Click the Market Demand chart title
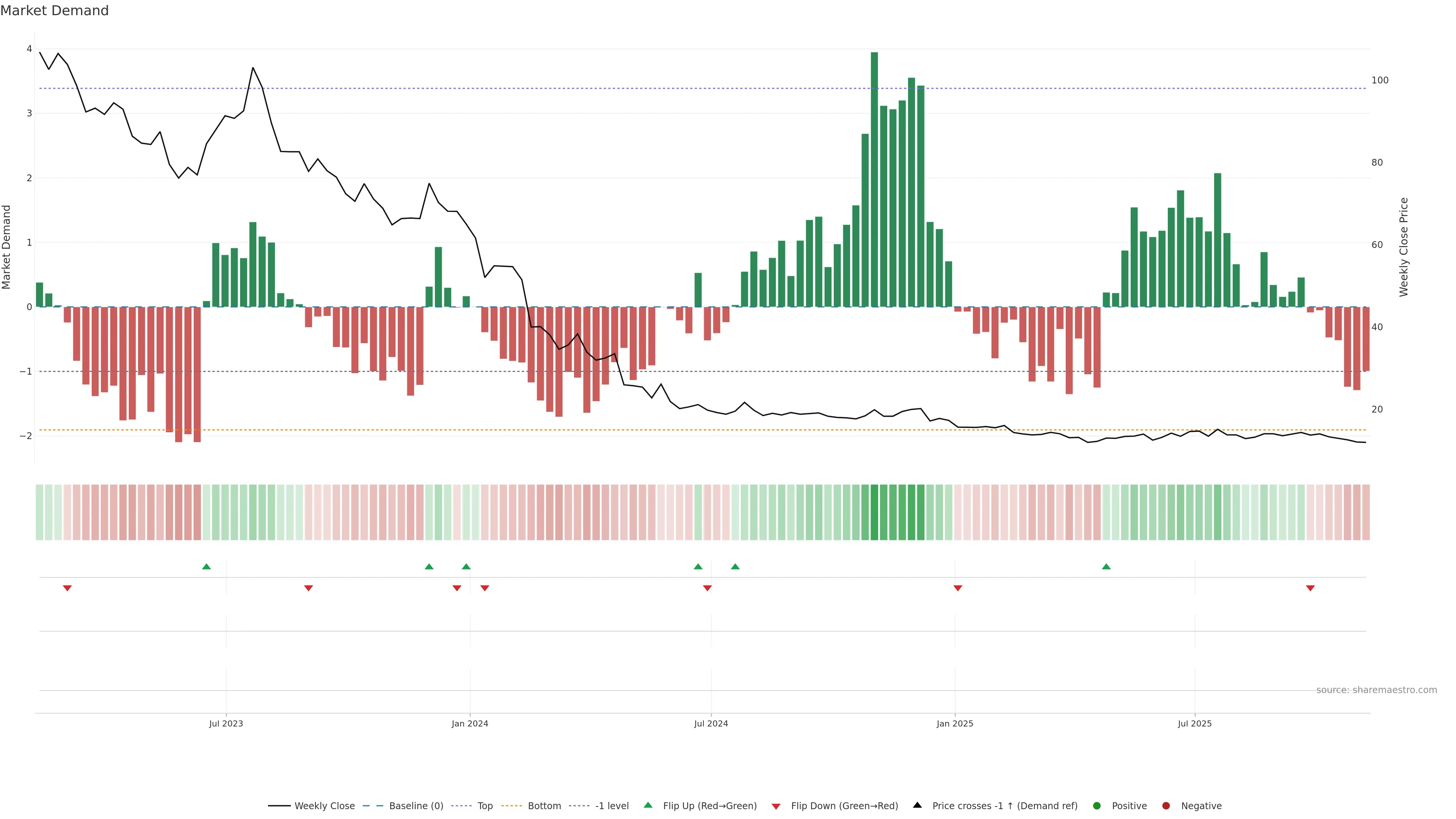This screenshot has width=1456, height=819. pyautogui.click(x=54, y=11)
